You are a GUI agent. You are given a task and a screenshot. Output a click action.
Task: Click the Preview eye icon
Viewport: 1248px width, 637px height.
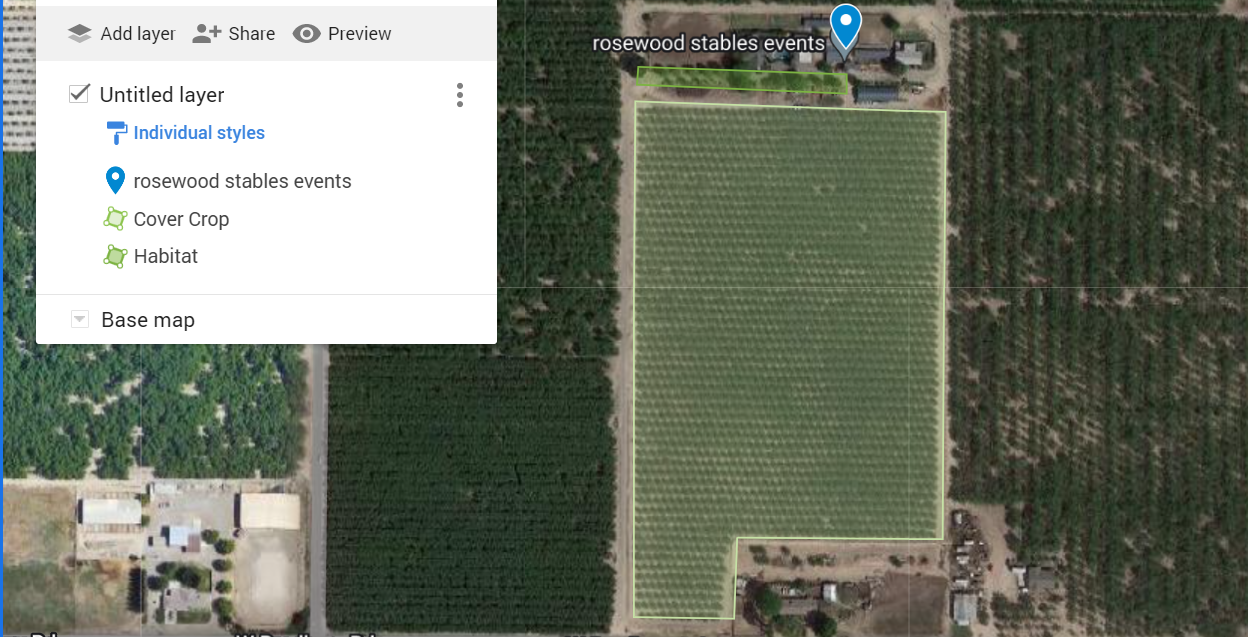tap(306, 34)
